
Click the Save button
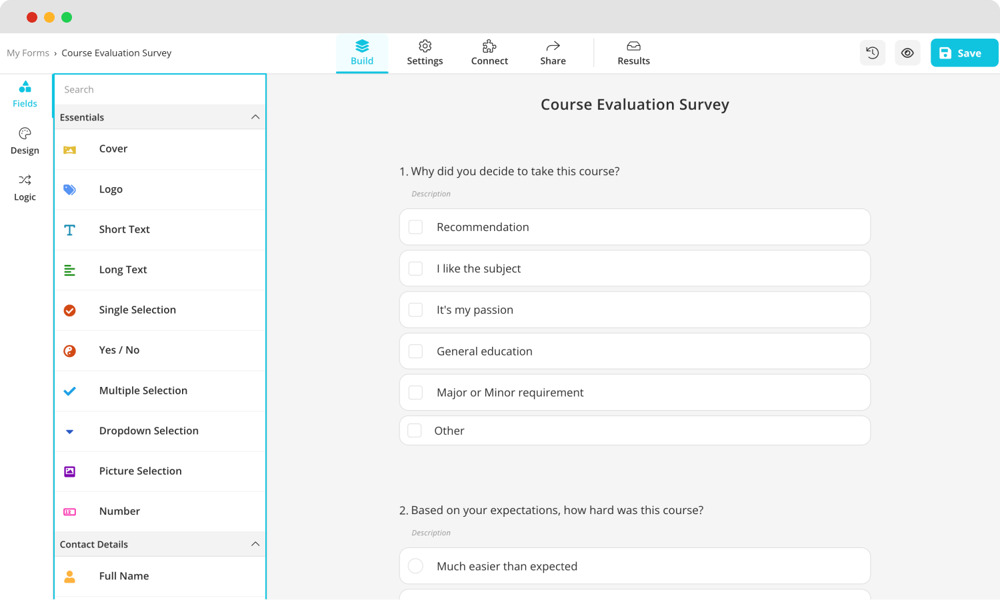963,52
